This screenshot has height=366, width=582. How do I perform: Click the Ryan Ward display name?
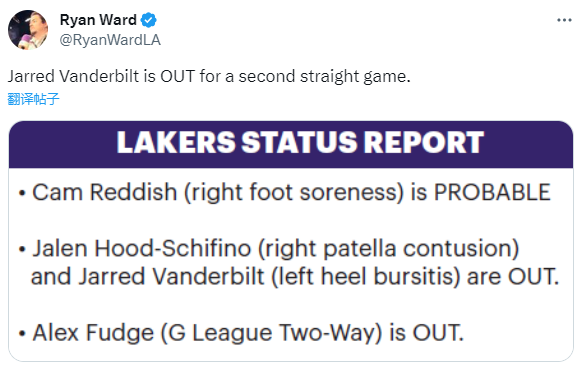(x=98, y=20)
